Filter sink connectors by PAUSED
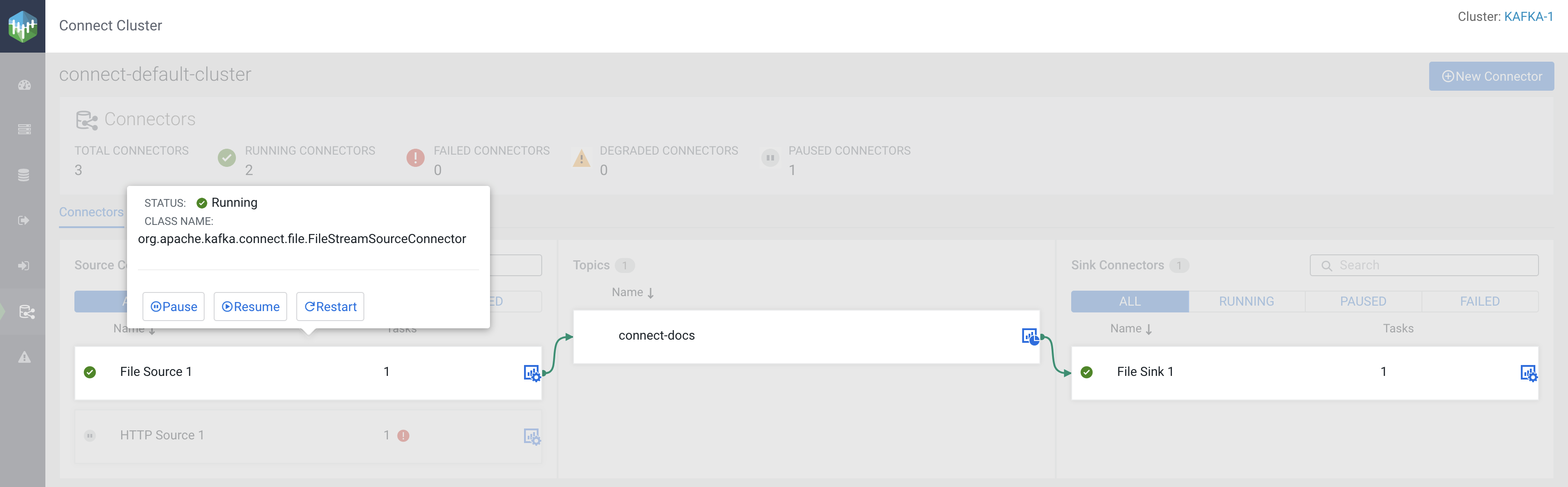 (x=1363, y=302)
